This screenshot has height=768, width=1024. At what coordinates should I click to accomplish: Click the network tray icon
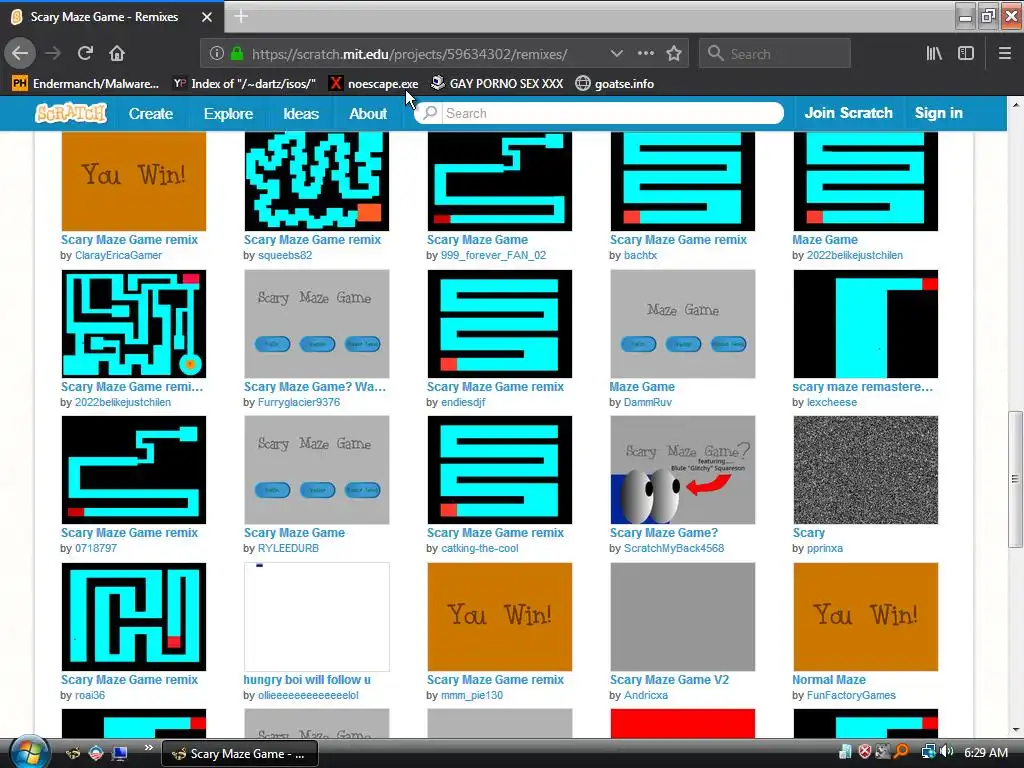(928, 752)
